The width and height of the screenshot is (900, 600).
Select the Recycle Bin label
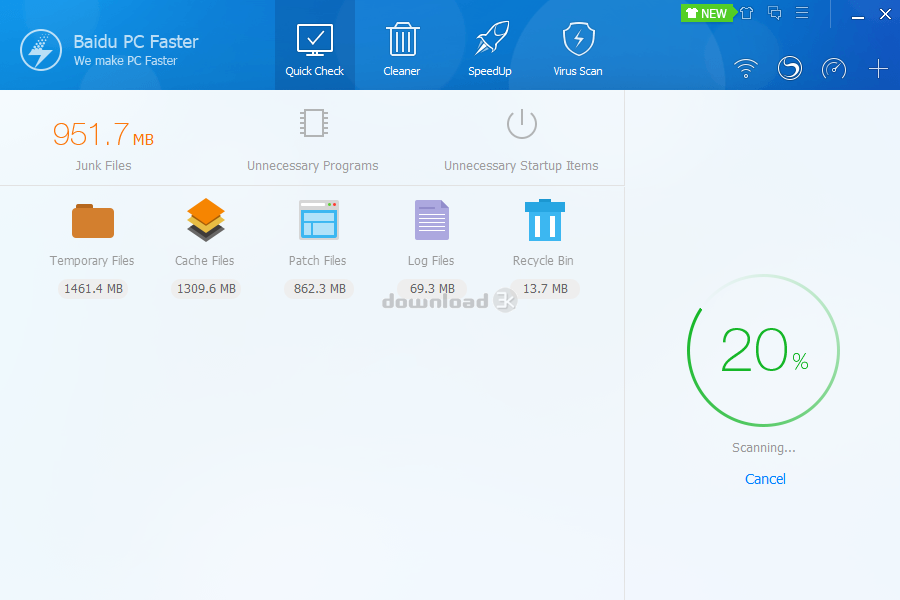tap(543, 261)
